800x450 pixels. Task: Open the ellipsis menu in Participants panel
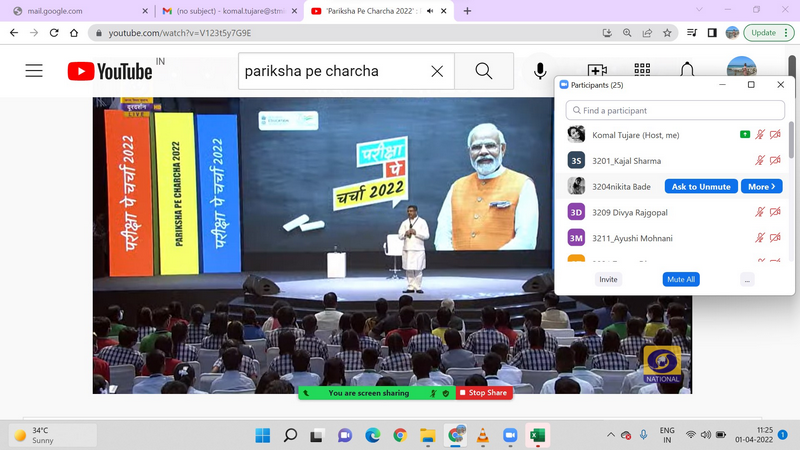[x=747, y=280]
